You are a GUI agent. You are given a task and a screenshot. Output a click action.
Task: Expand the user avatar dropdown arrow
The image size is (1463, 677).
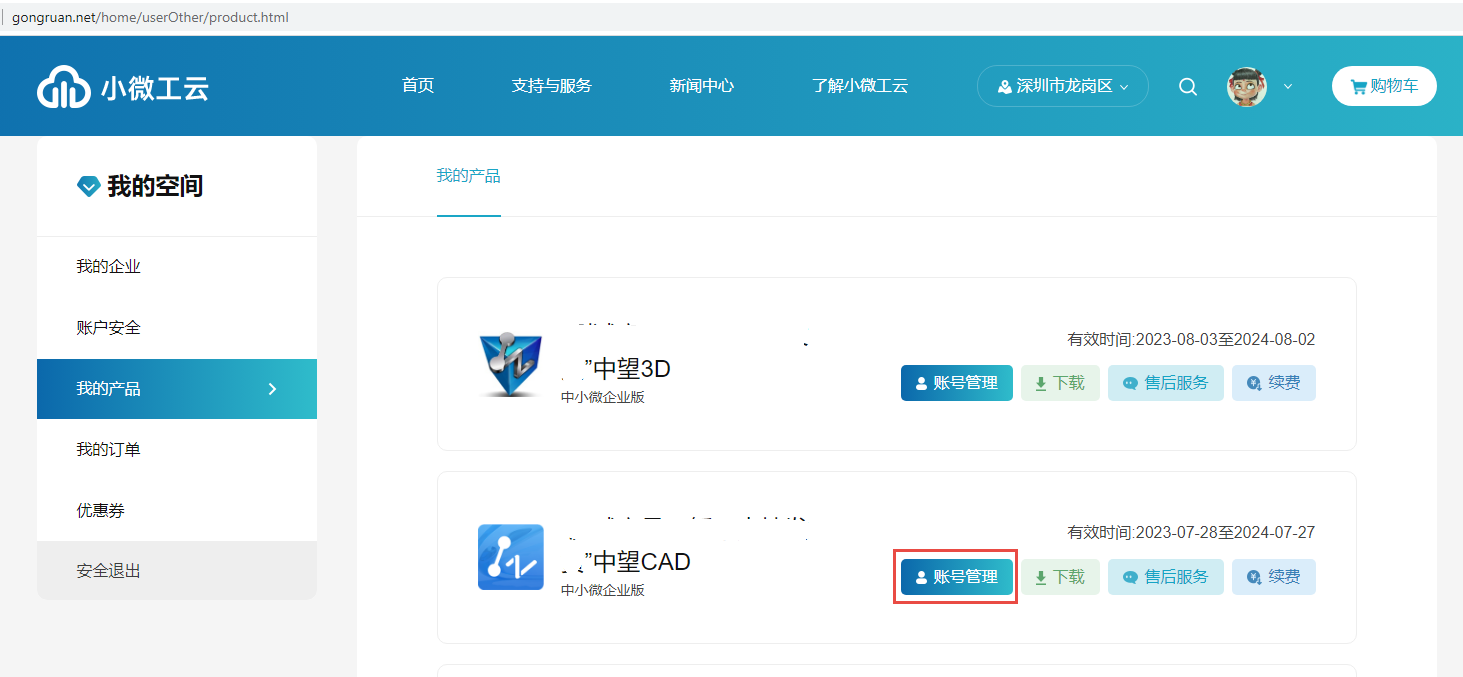1288,87
